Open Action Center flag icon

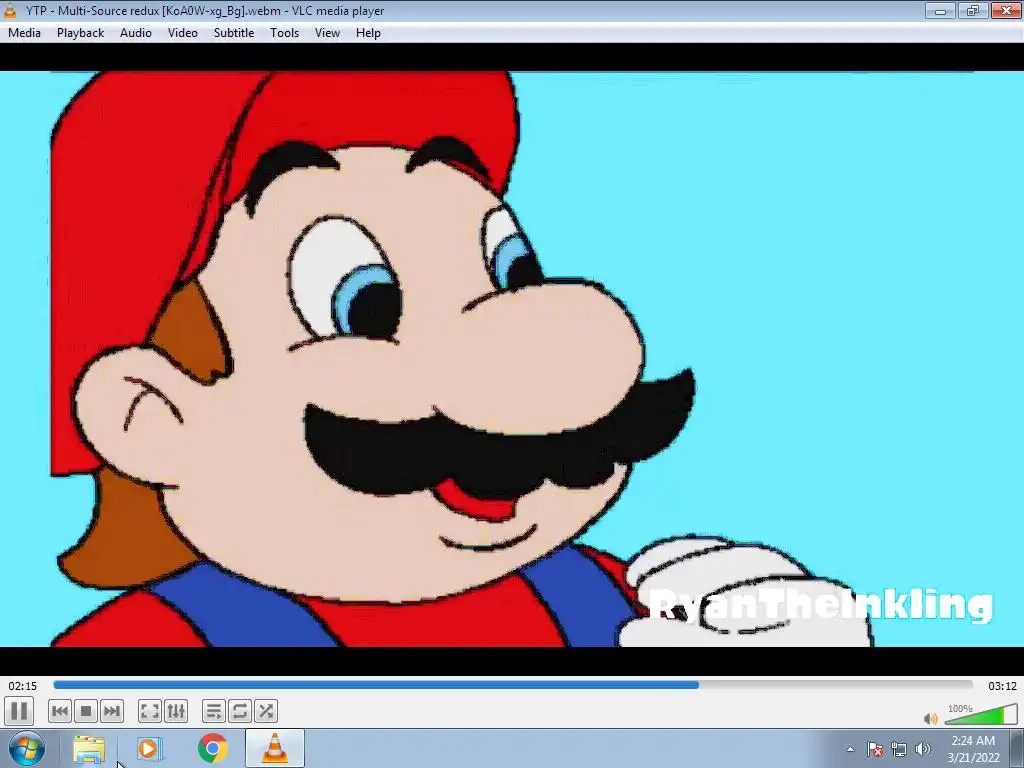[x=875, y=749]
